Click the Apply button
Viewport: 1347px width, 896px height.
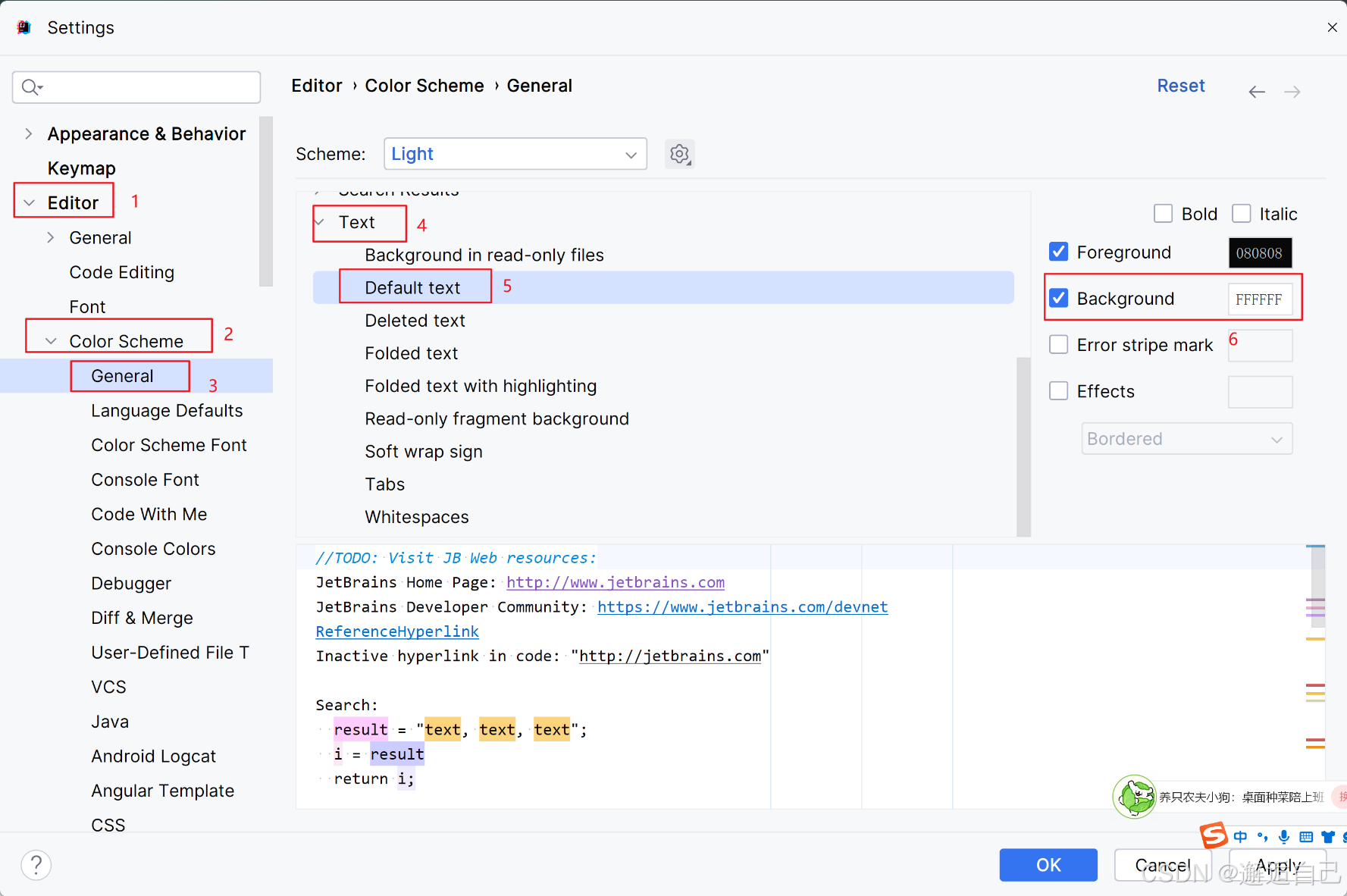1277,865
